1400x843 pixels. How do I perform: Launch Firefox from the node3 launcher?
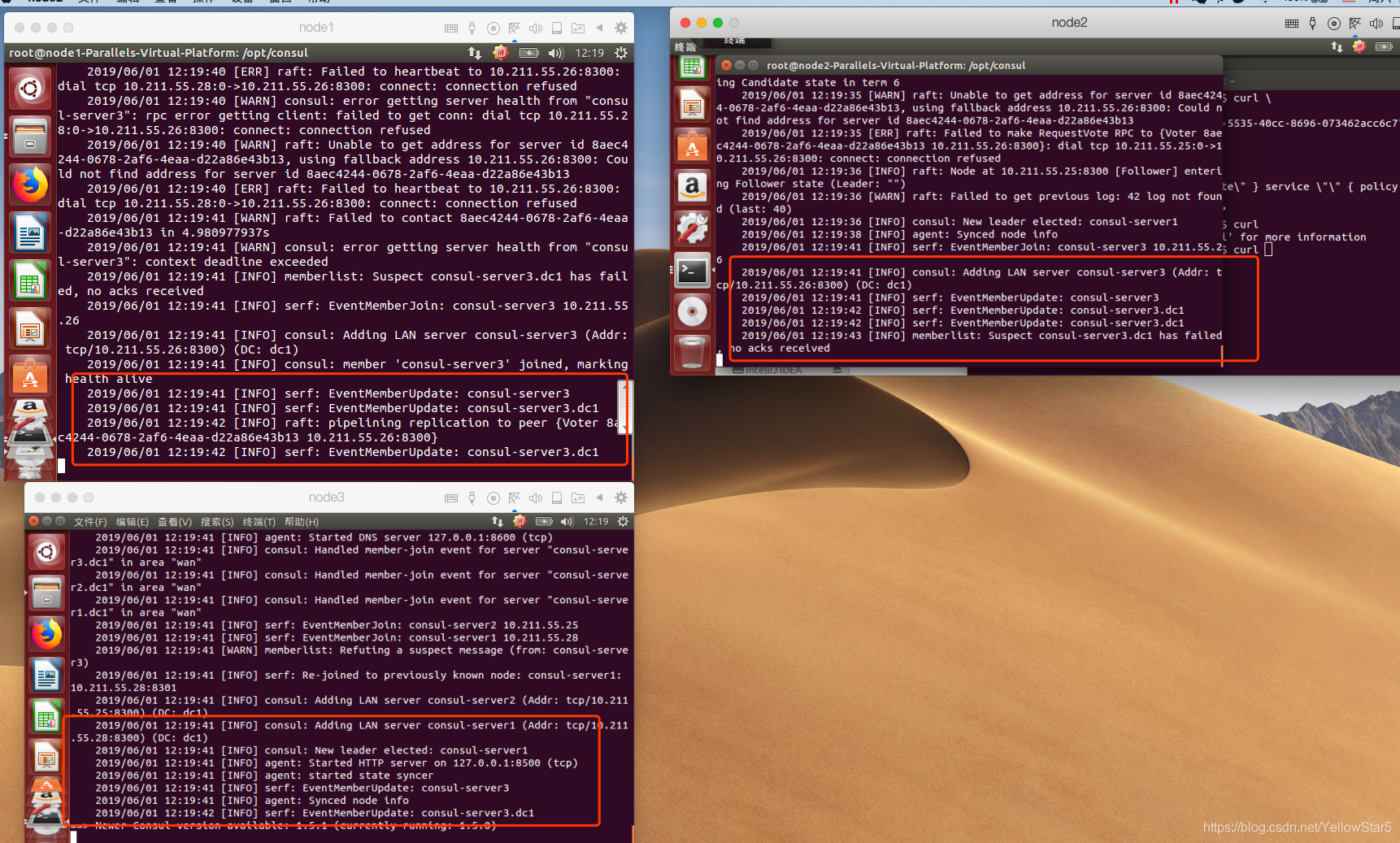coord(46,635)
